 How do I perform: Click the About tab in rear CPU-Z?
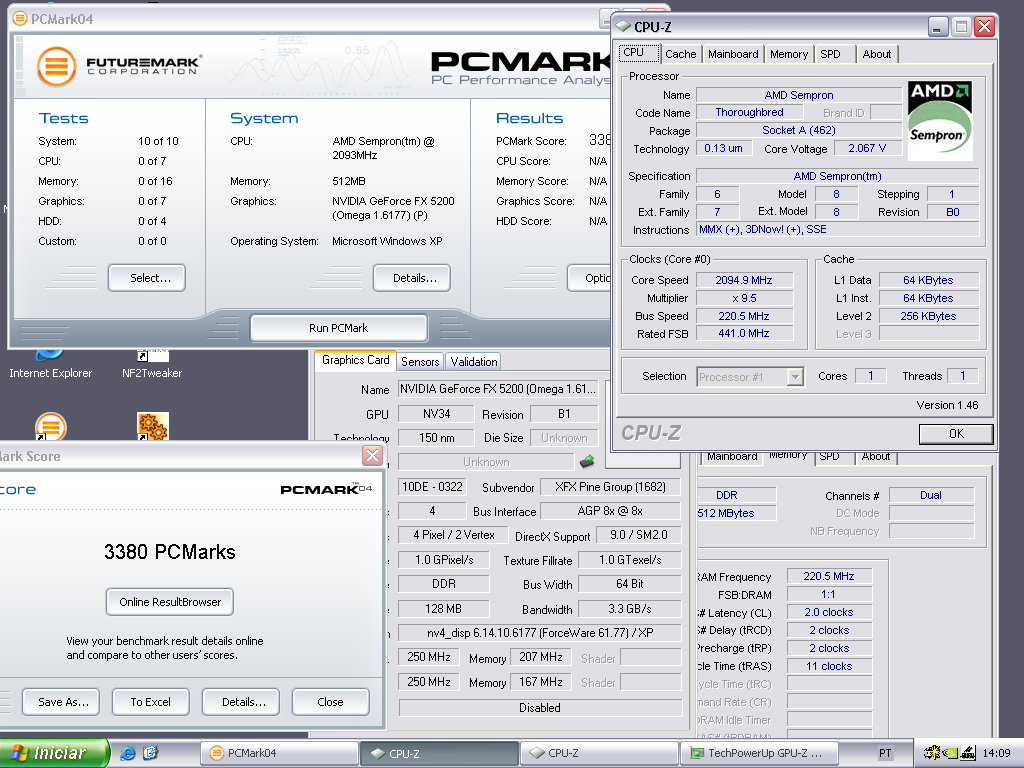coord(875,456)
